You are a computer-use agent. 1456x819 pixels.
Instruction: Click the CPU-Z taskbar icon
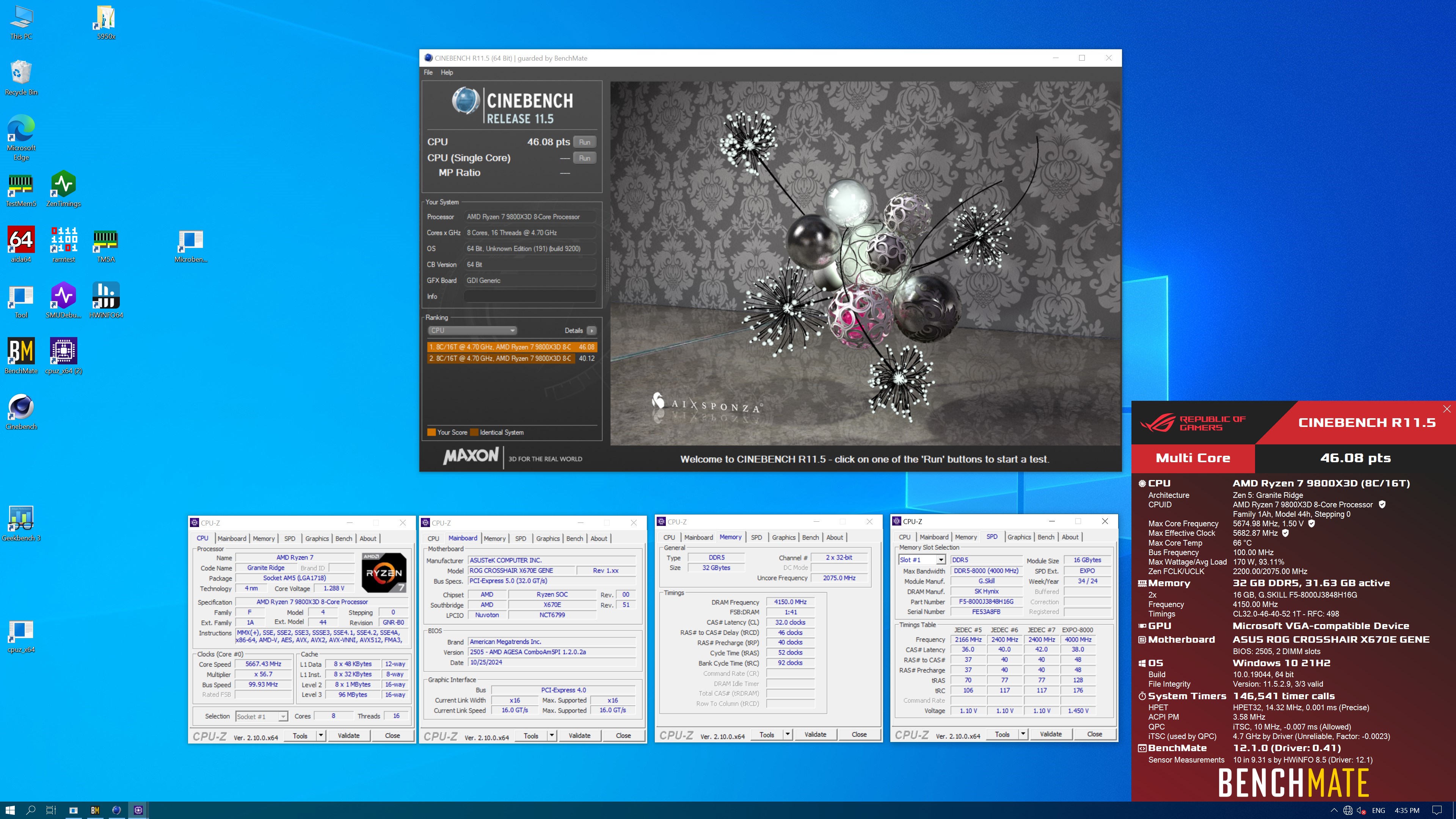[x=138, y=810]
